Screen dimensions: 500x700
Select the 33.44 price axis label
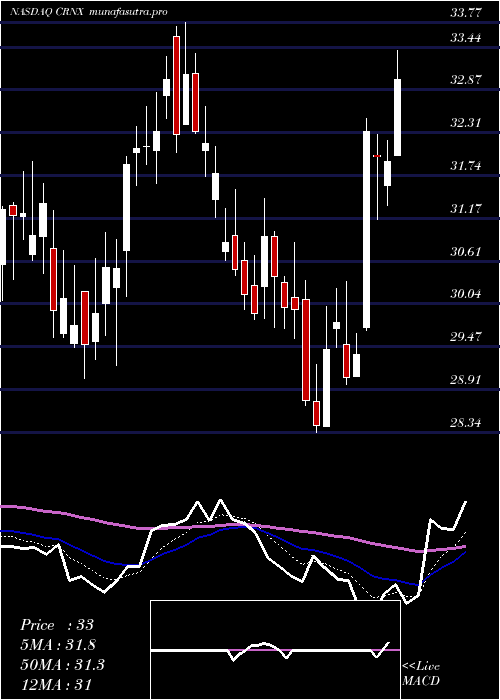point(466,38)
